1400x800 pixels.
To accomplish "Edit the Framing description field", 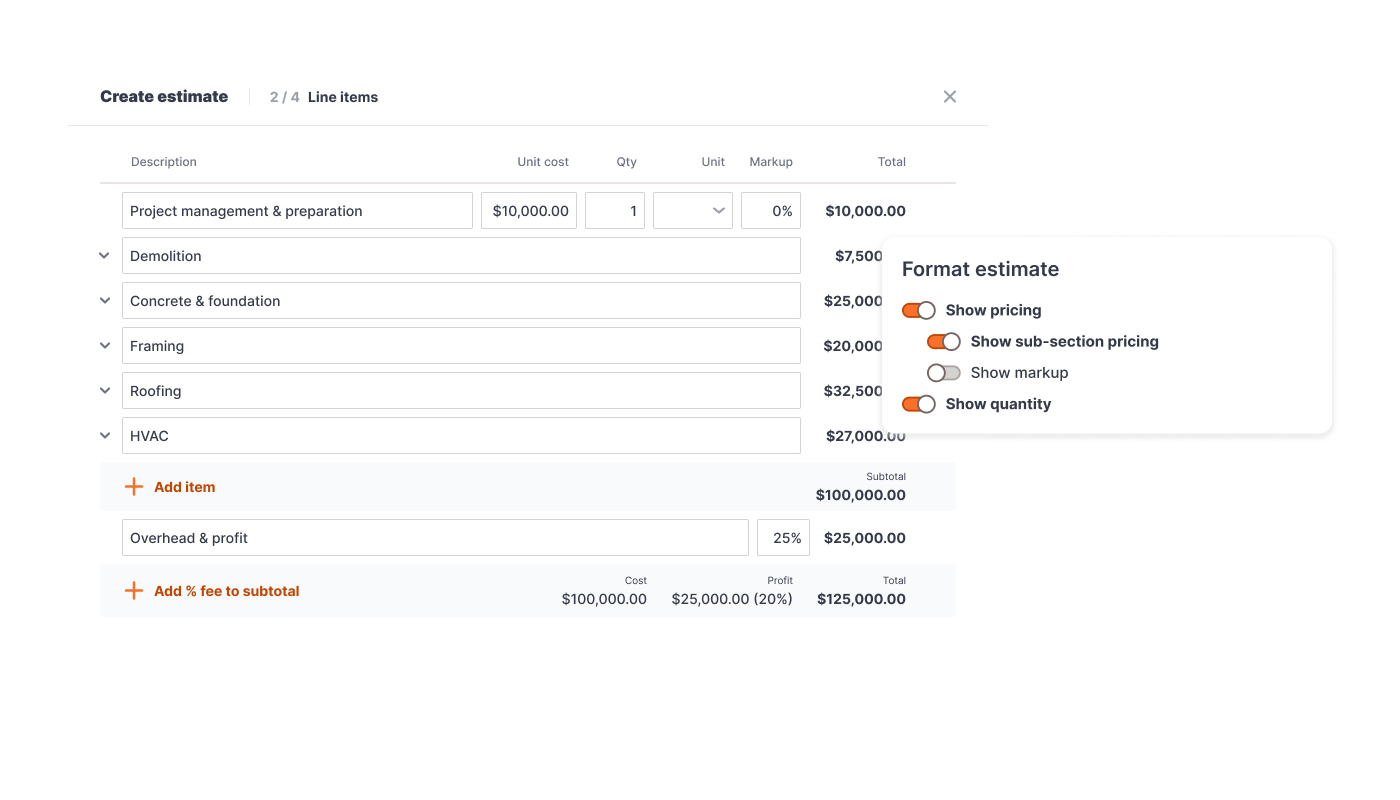I will pos(461,346).
